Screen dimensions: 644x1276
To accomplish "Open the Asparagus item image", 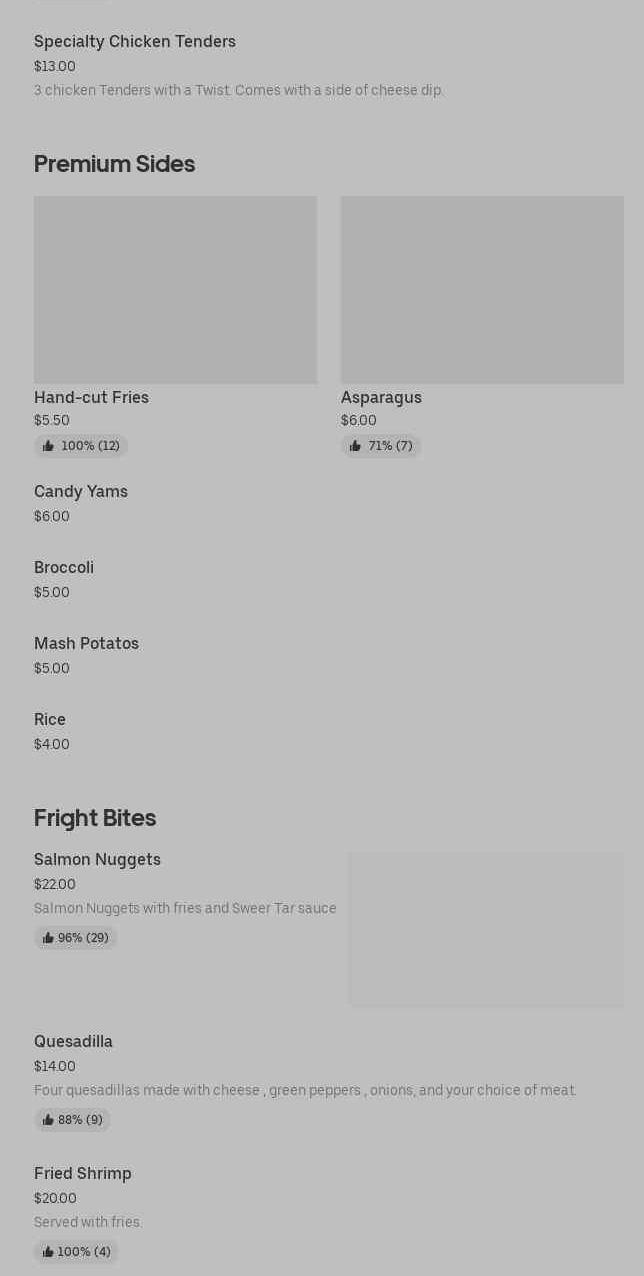I will pos(482,289).
